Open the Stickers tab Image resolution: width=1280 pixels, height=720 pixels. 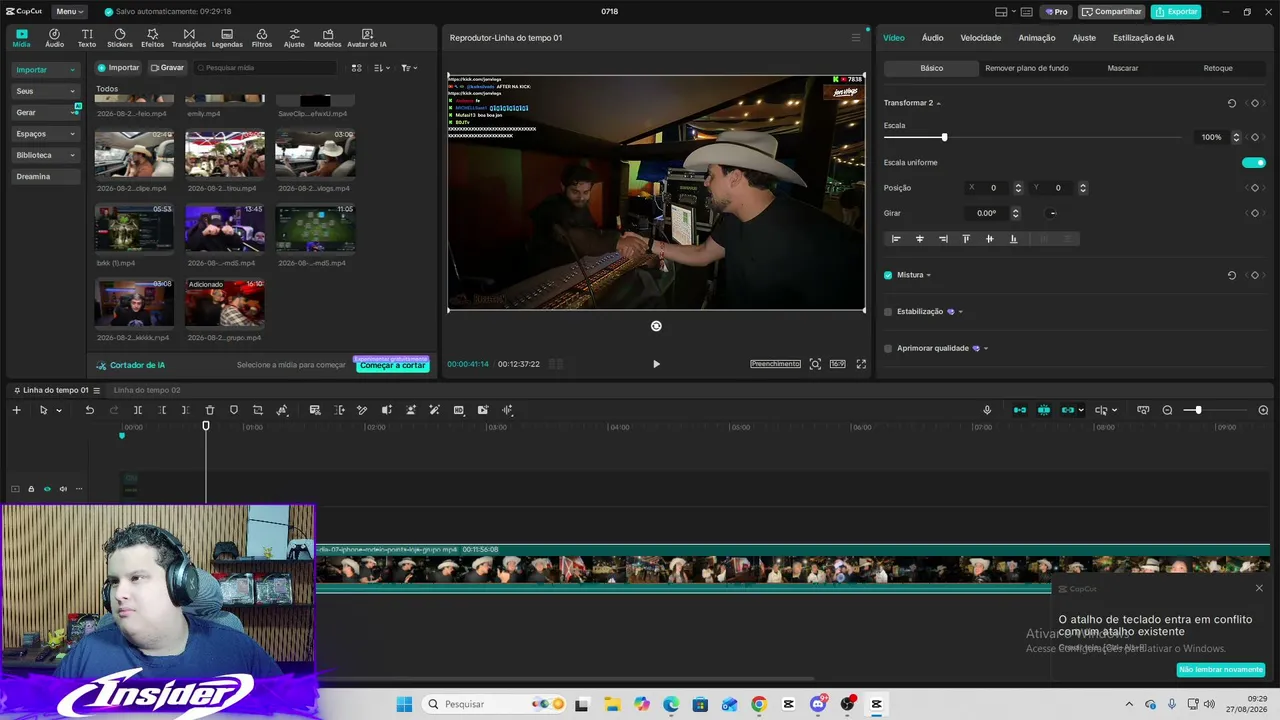[120, 38]
